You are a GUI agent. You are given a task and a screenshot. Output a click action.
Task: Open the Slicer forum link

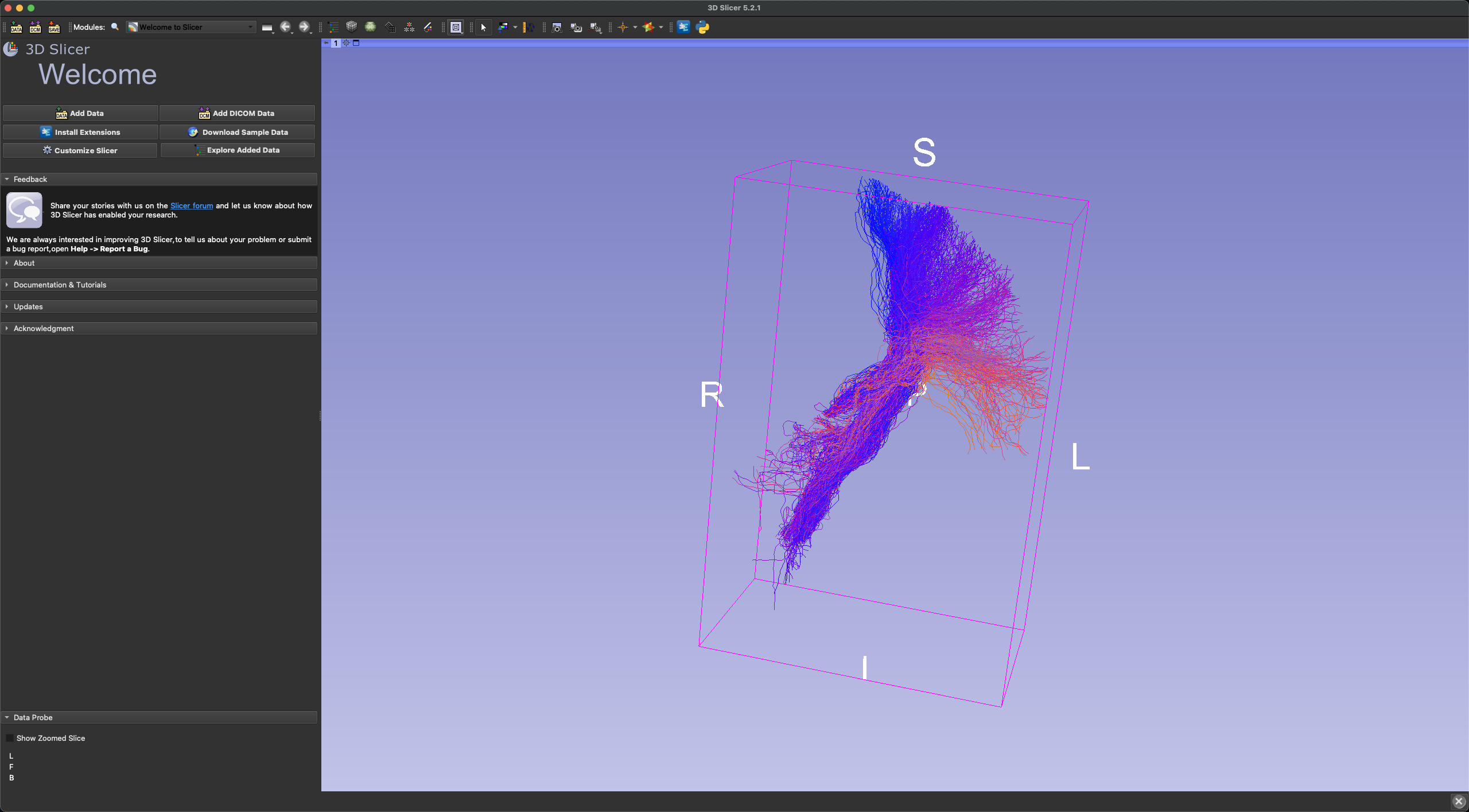[191, 205]
